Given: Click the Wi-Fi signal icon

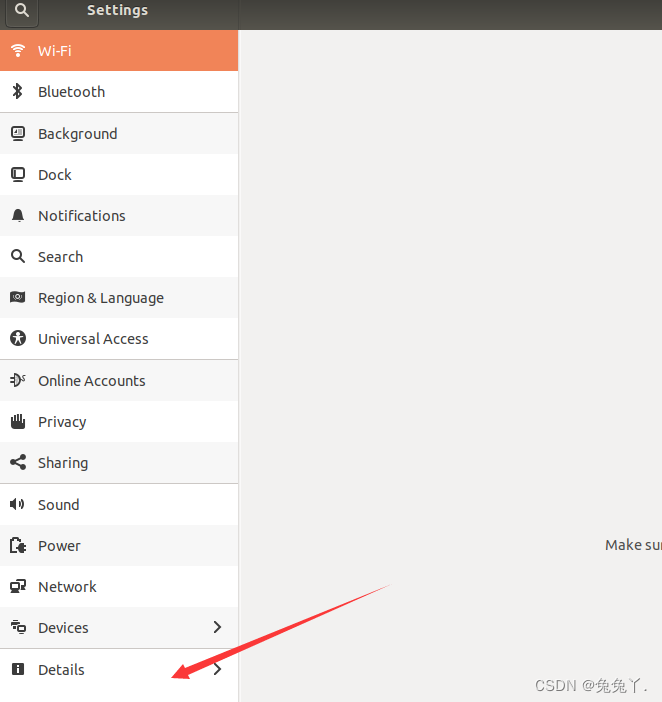Looking at the screenshot, I should 18,50.
